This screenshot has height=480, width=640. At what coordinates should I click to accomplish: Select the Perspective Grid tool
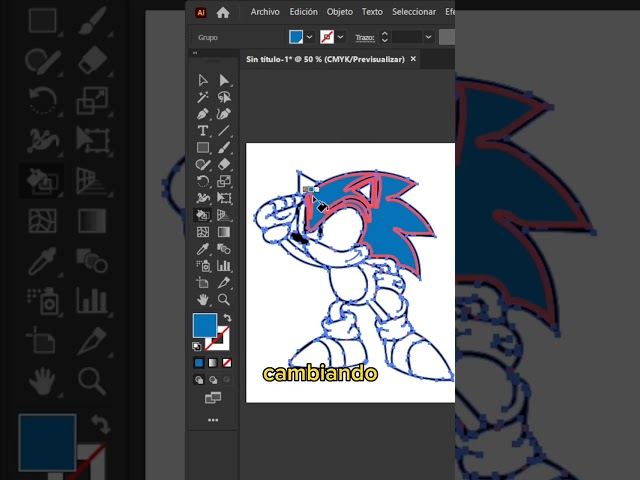224,215
